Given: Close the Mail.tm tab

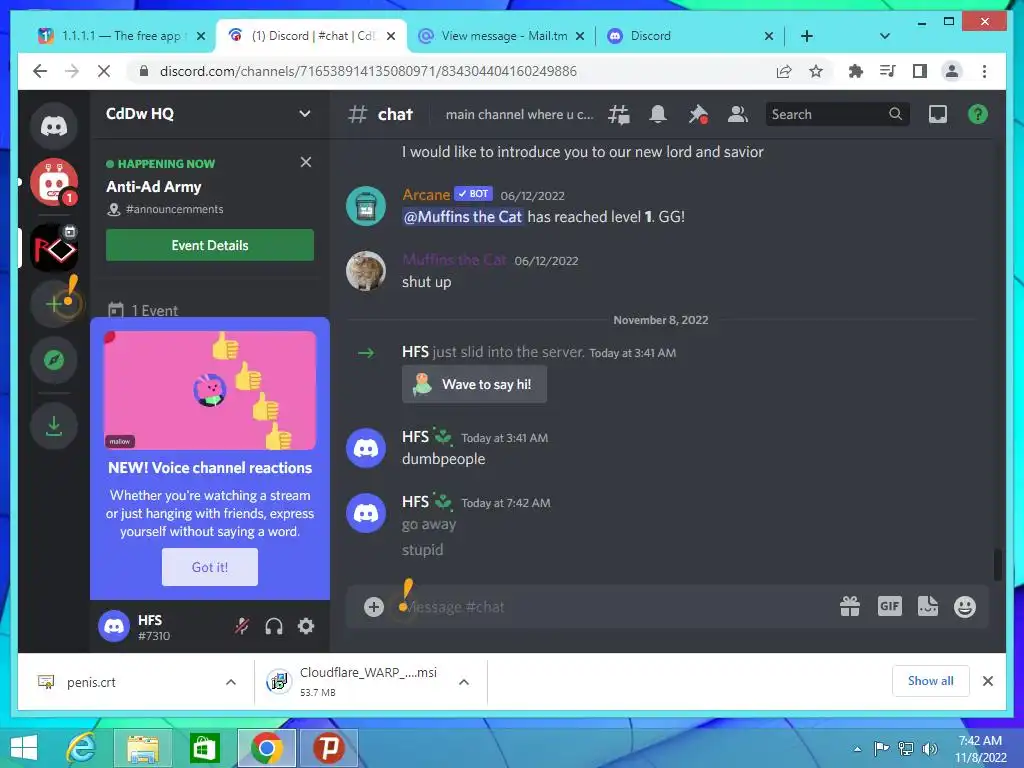Looking at the screenshot, I should coord(579,36).
